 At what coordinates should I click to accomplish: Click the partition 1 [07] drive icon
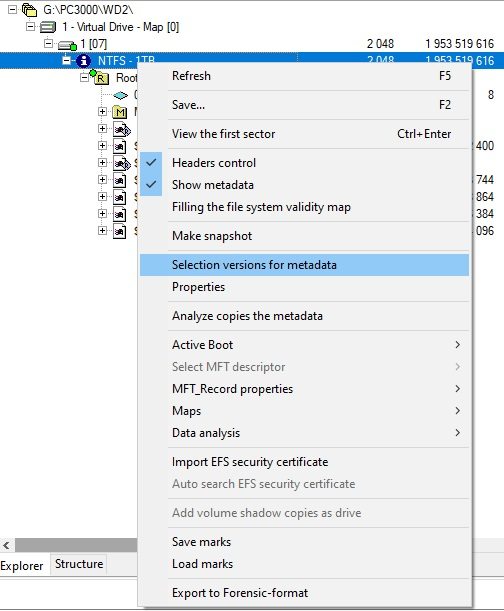point(67,45)
